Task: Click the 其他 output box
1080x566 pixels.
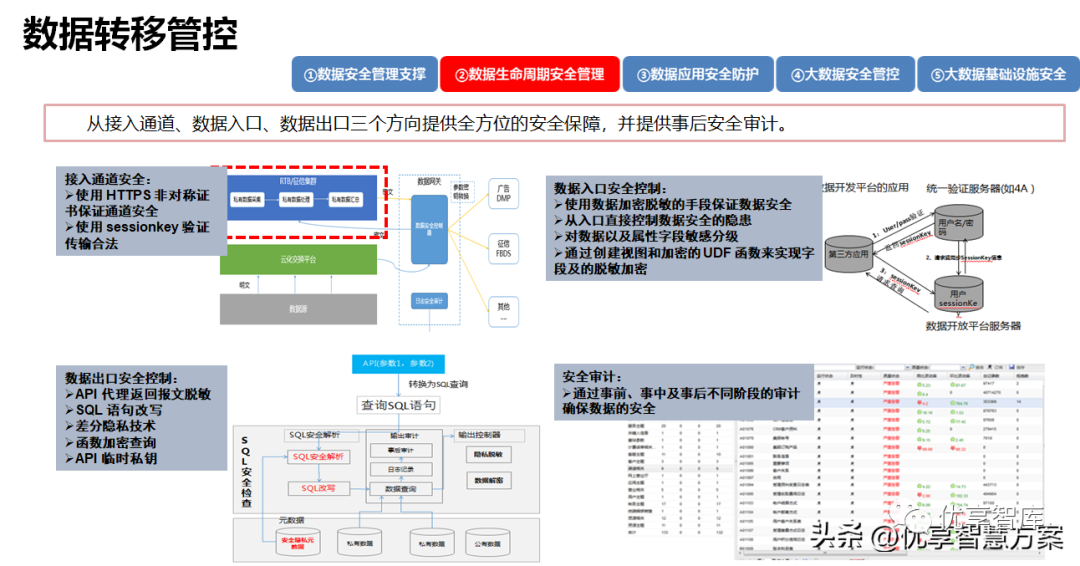Action: coord(503,311)
